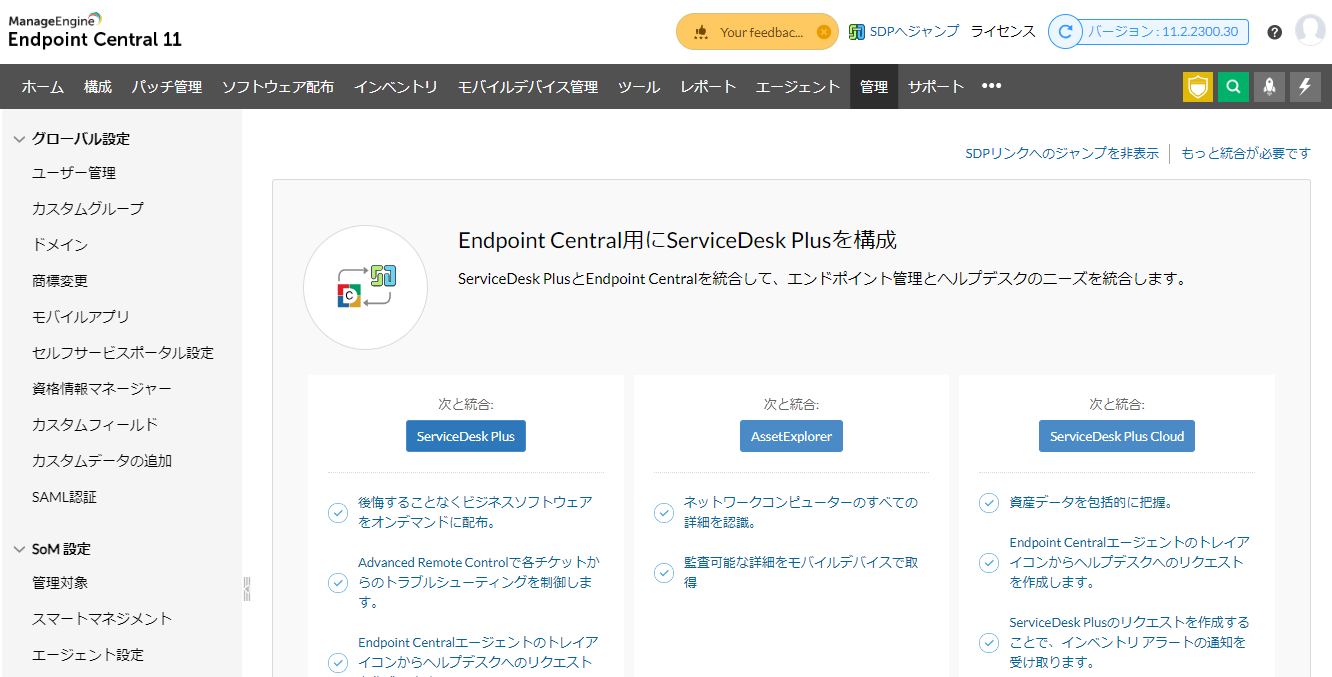Click the lightning bolt icon

(1305, 87)
